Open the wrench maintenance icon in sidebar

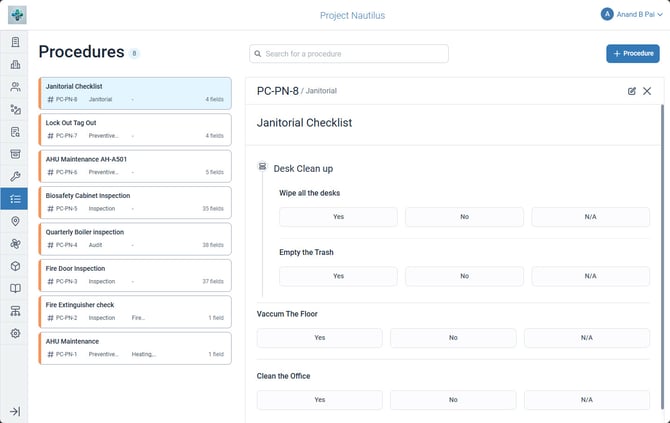pos(15,176)
